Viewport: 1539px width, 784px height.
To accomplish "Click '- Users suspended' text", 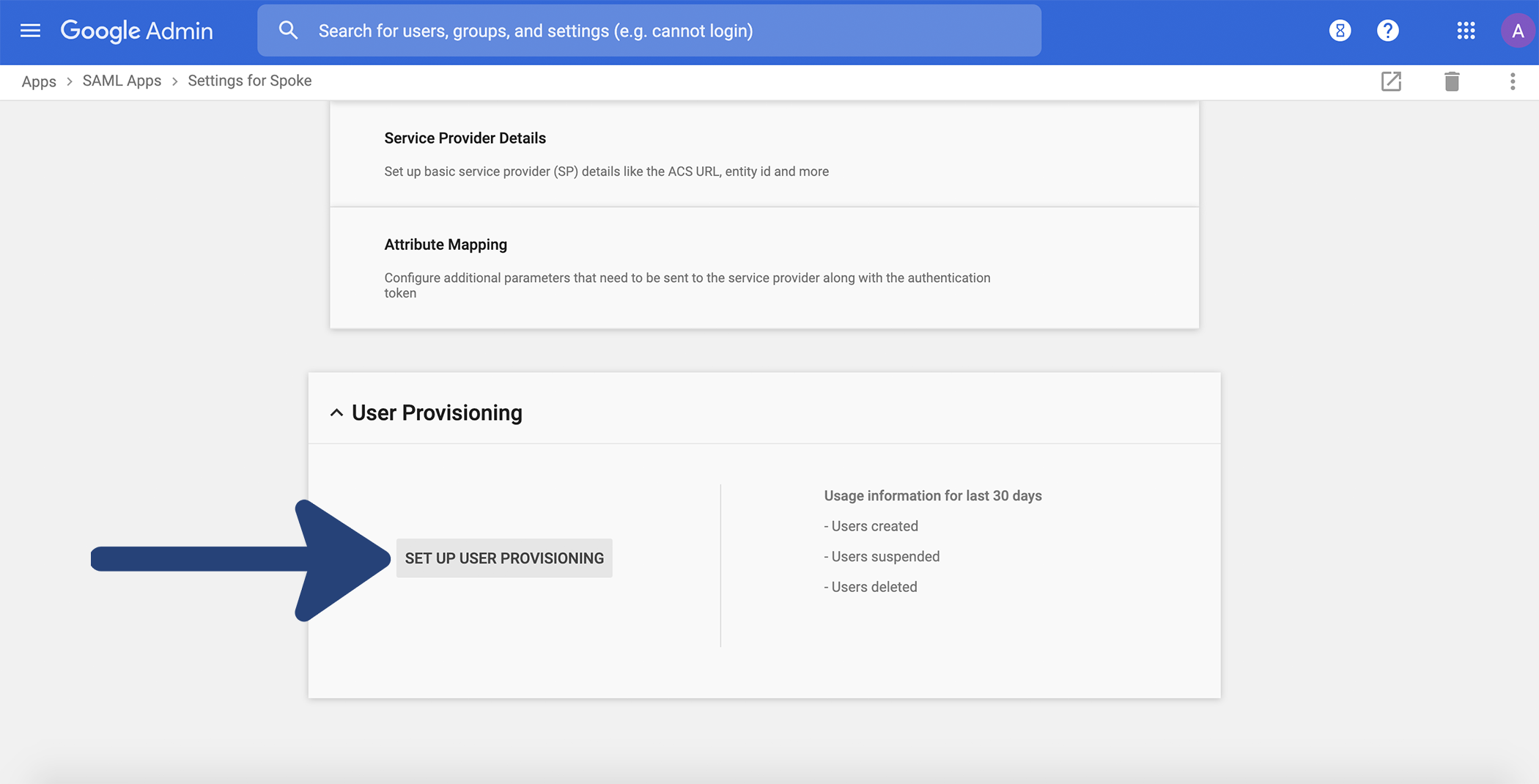I will (x=882, y=557).
